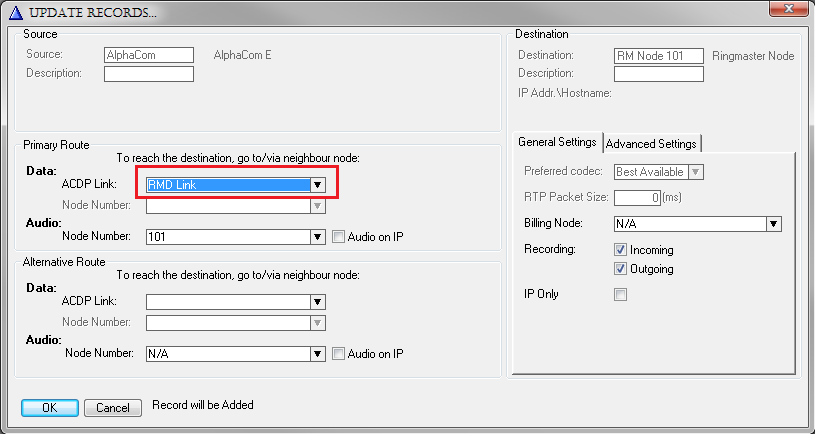The height and width of the screenshot is (434, 815).
Task: Enable Audio on IP for Alternative Route
Action: coord(339,353)
